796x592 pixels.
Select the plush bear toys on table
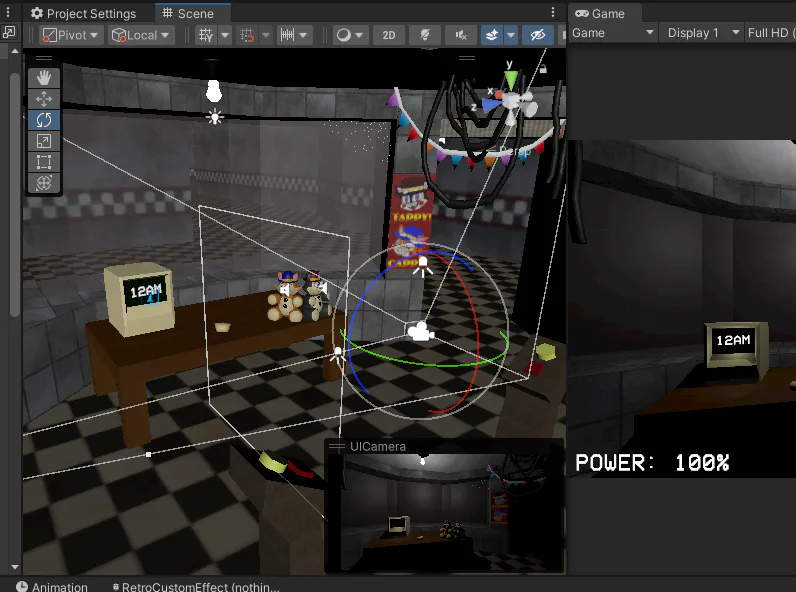click(x=298, y=297)
